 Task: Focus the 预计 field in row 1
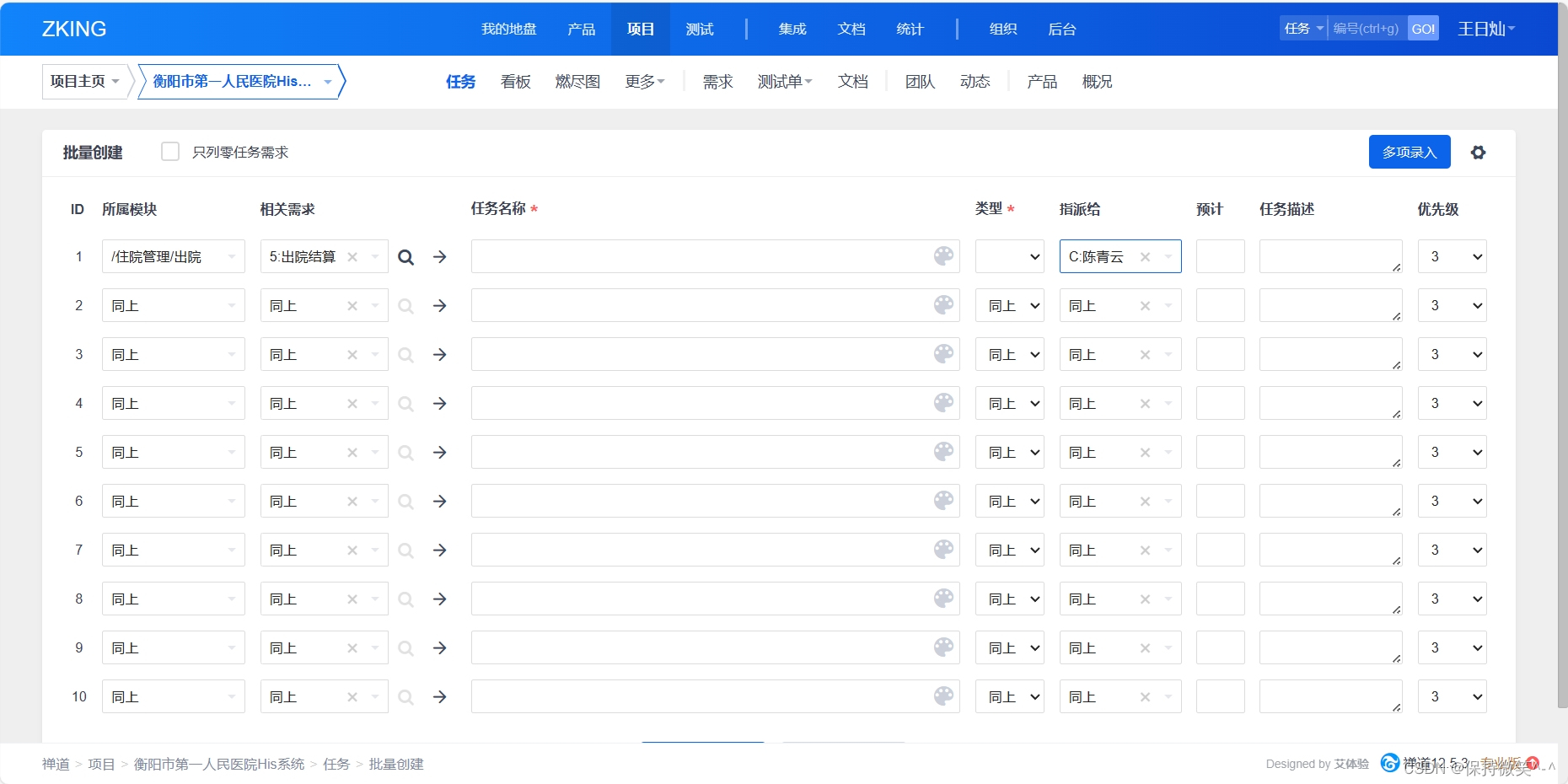point(1221,256)
